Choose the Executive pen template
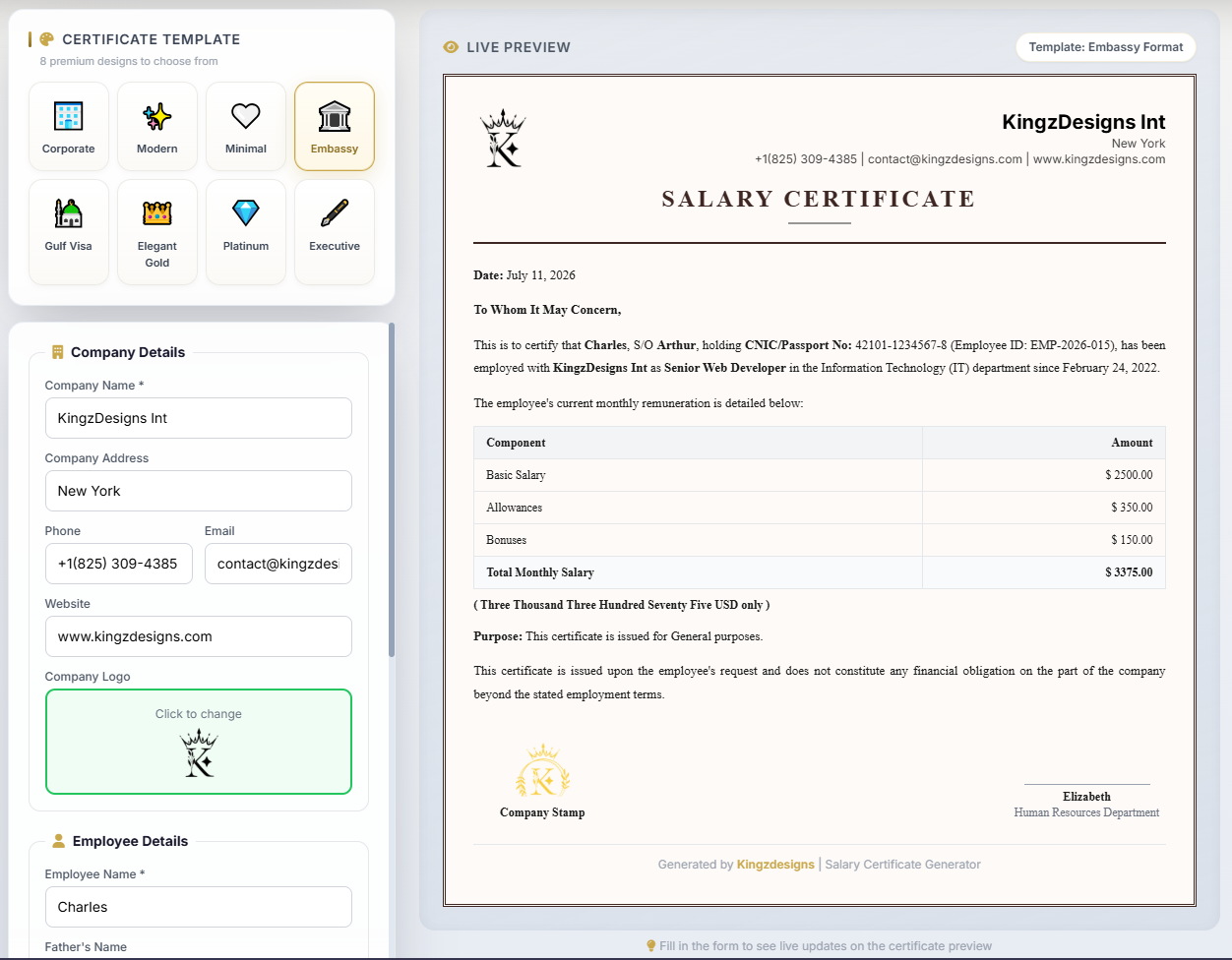This screenshot has height=960, width=1232. pos(335,232)
